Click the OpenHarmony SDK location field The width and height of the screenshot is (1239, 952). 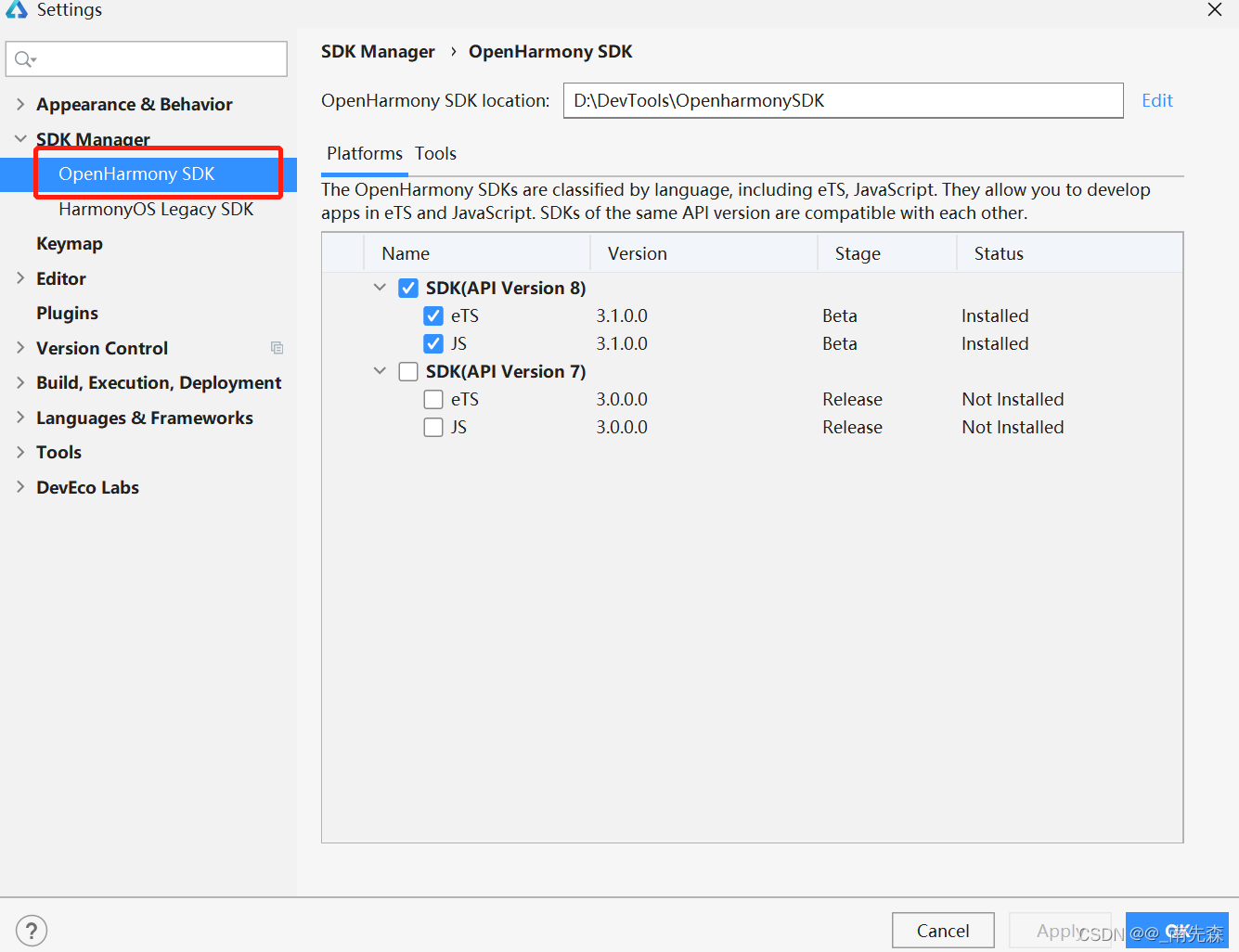point(843,100)
